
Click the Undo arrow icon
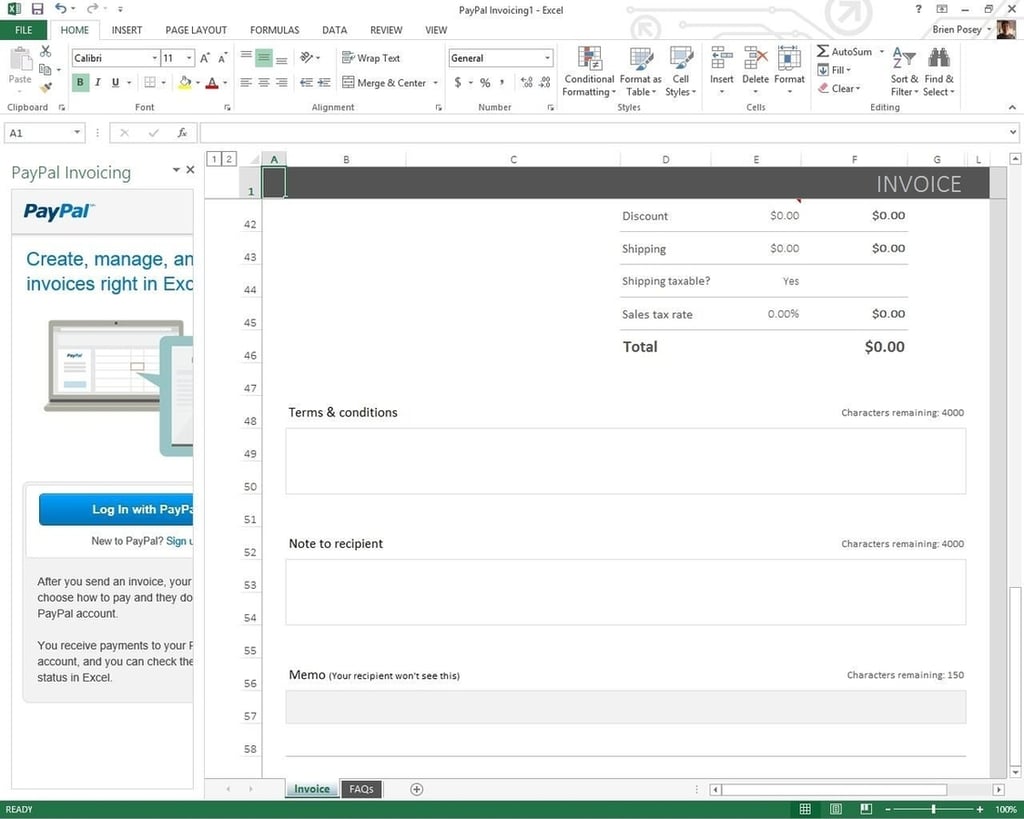61,8
